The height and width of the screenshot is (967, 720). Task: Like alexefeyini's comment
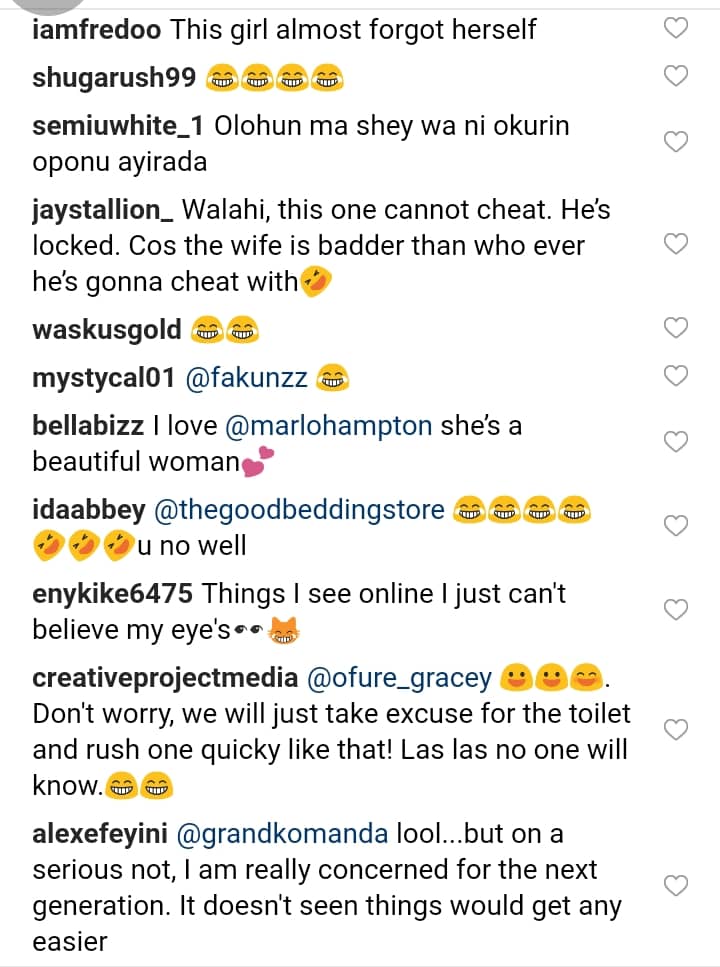pos(677,886)
